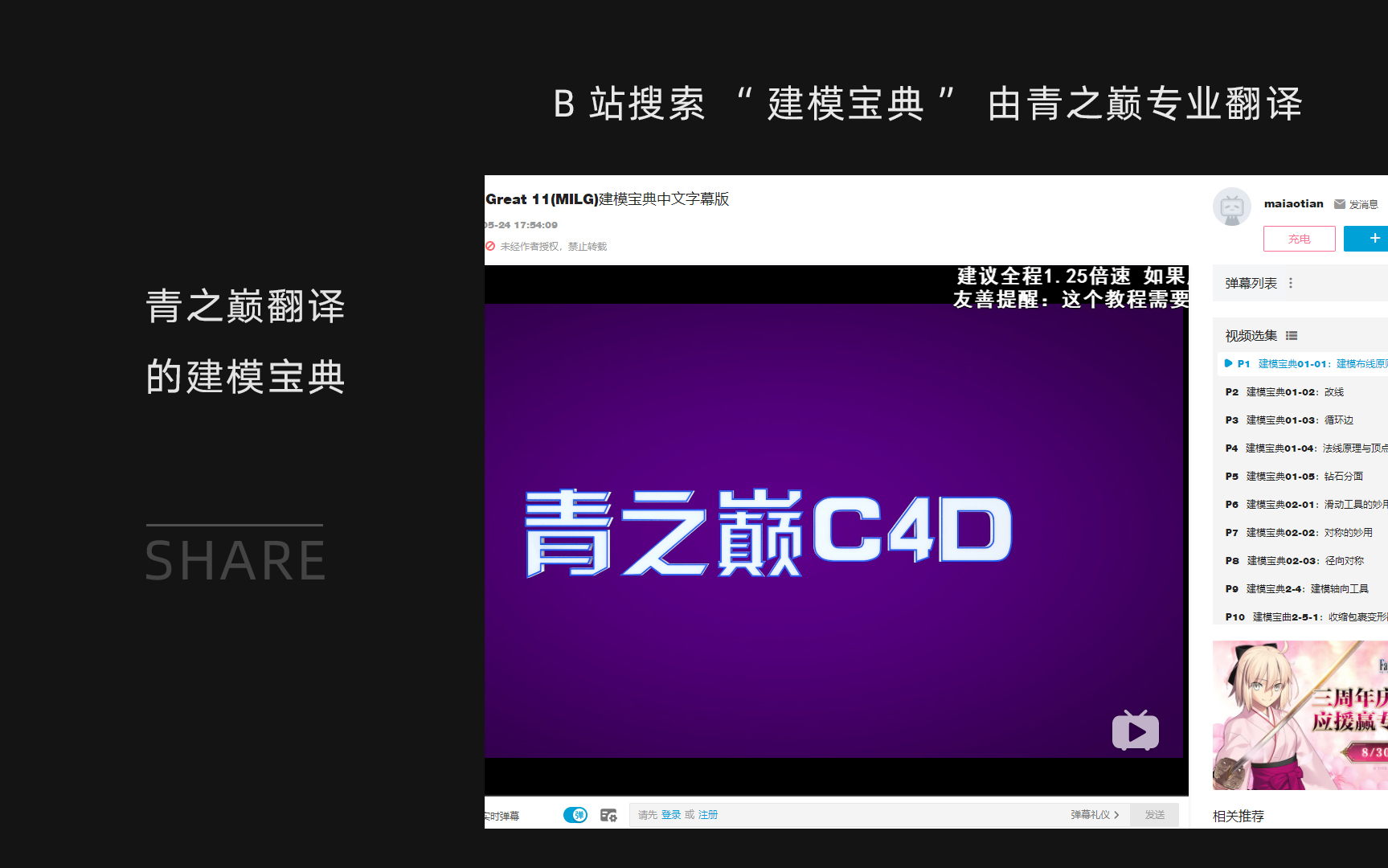This screenshot has height=868, width=1388.
Task: Click the envelope 发消息 icon
Action: tap(1340, 204)
